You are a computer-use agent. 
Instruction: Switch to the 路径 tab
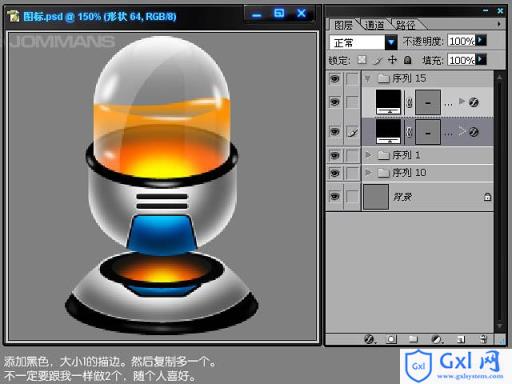(405, 25)
